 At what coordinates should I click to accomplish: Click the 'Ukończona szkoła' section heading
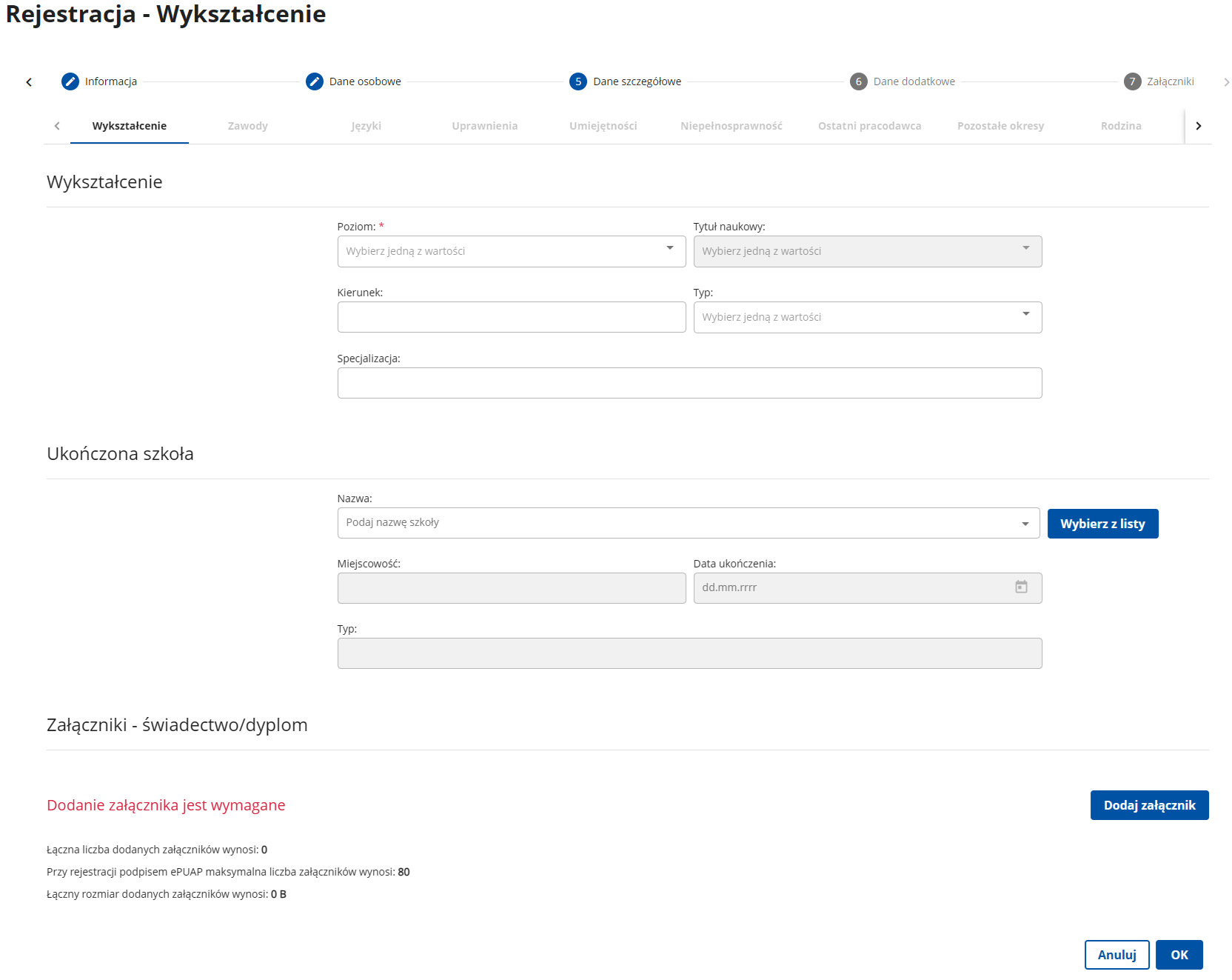coord(120,453)
